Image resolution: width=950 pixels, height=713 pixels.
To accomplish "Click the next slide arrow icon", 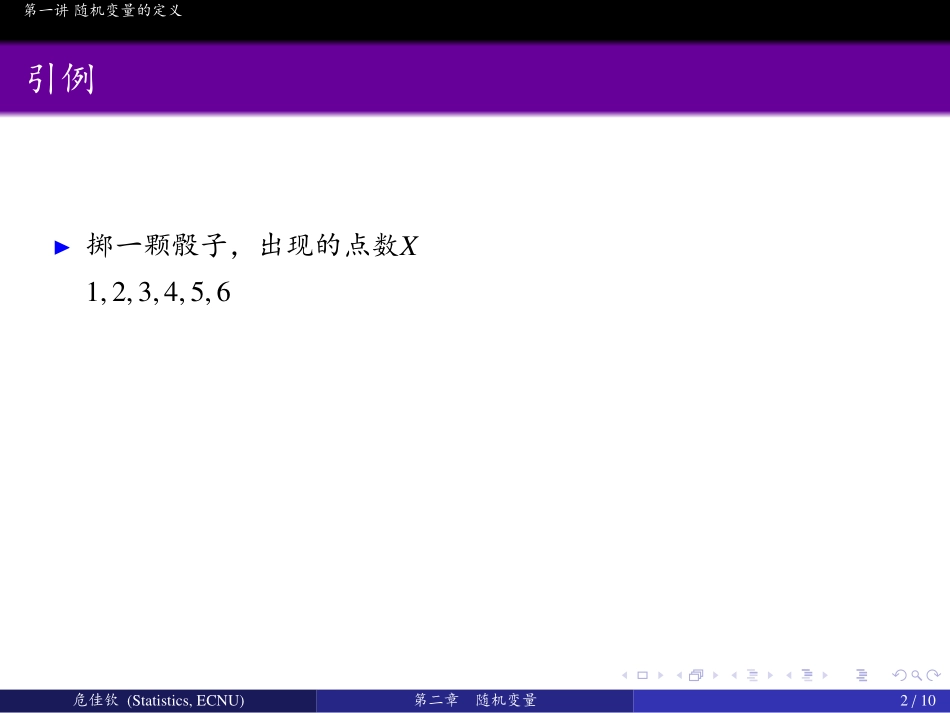I will (x=659, y=675).
